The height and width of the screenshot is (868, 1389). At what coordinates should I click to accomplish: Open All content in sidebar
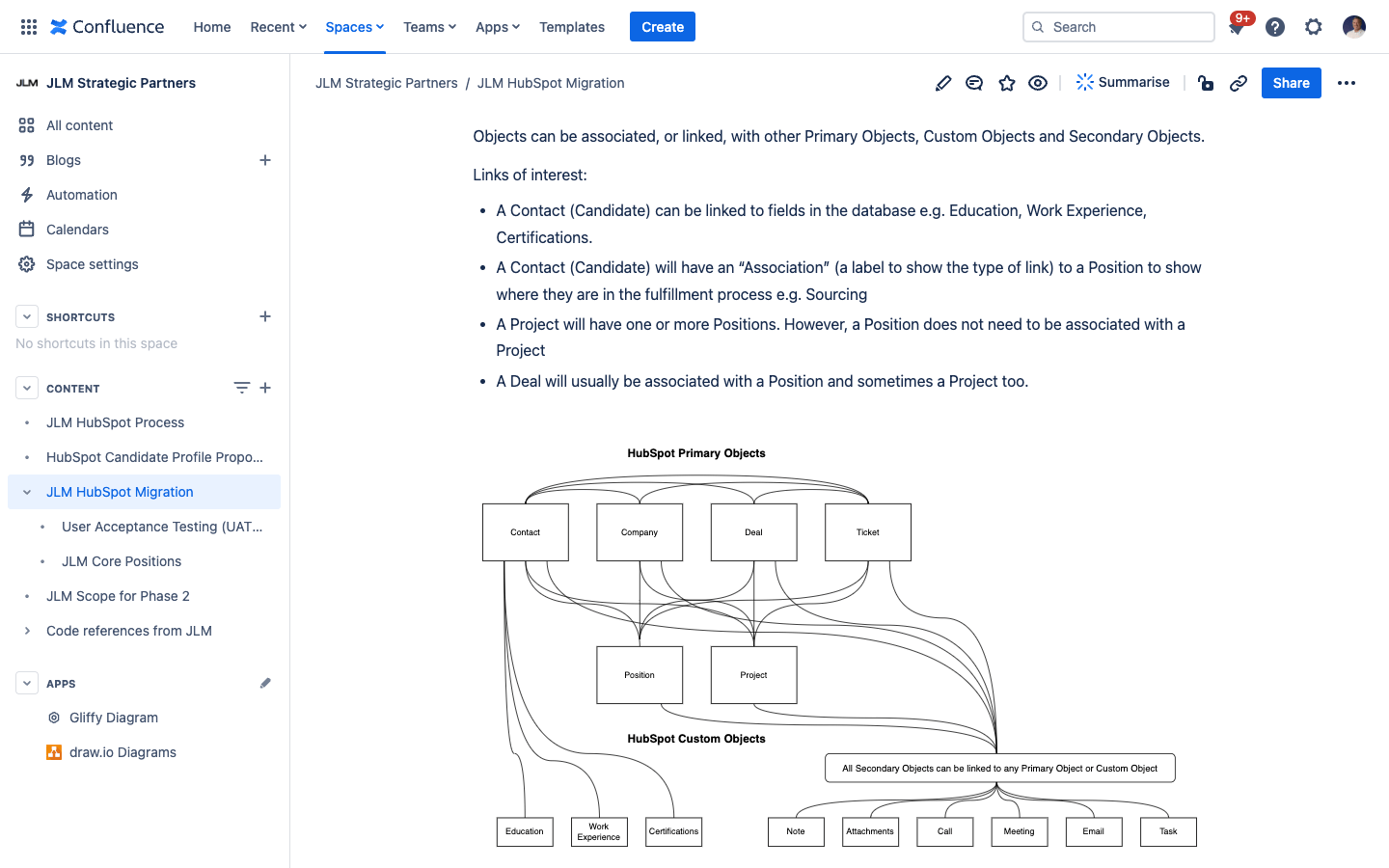point(79,125)
